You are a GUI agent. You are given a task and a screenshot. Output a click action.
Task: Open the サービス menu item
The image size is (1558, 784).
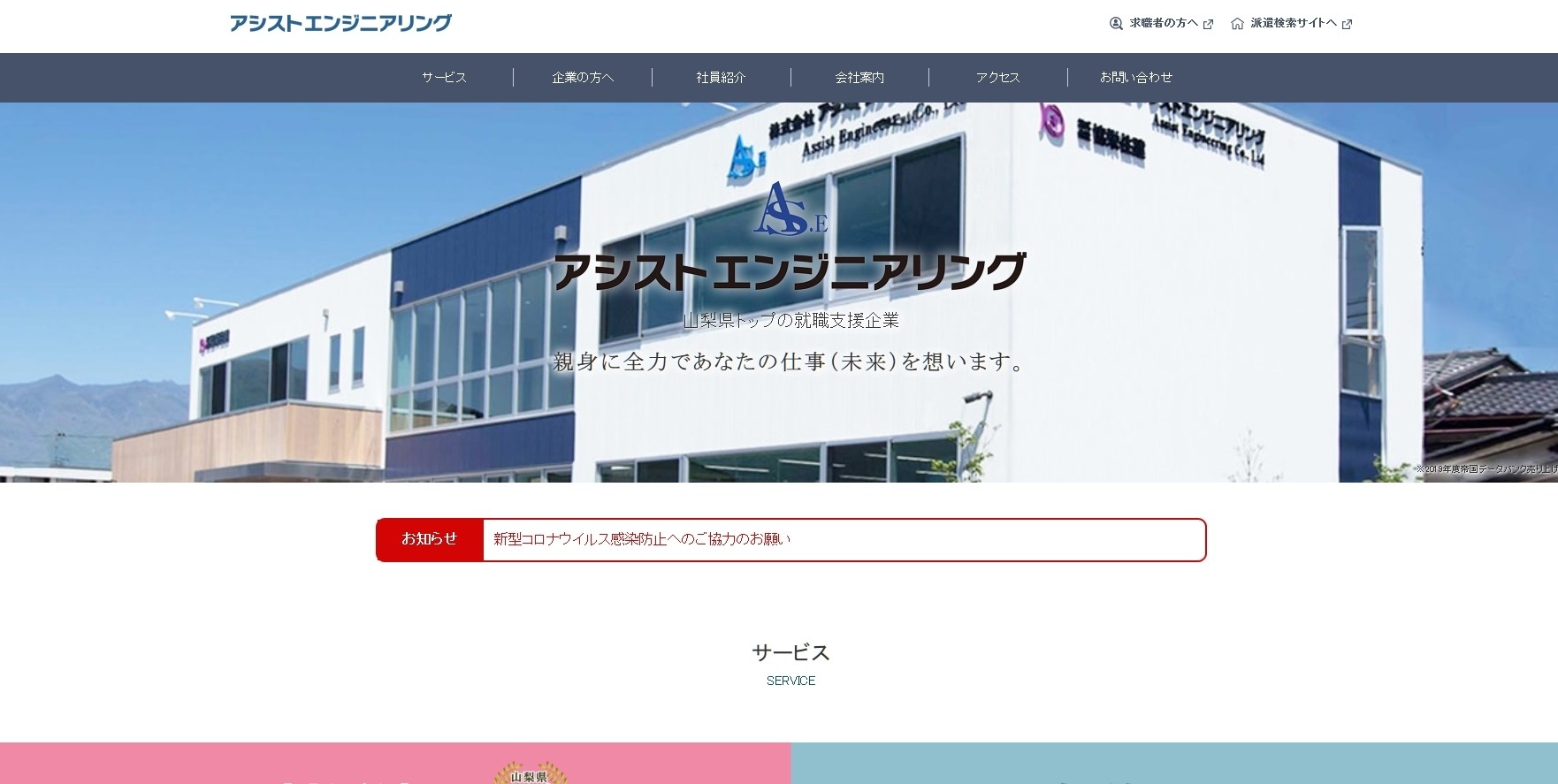pyautogui.click(x=444, y=78)
